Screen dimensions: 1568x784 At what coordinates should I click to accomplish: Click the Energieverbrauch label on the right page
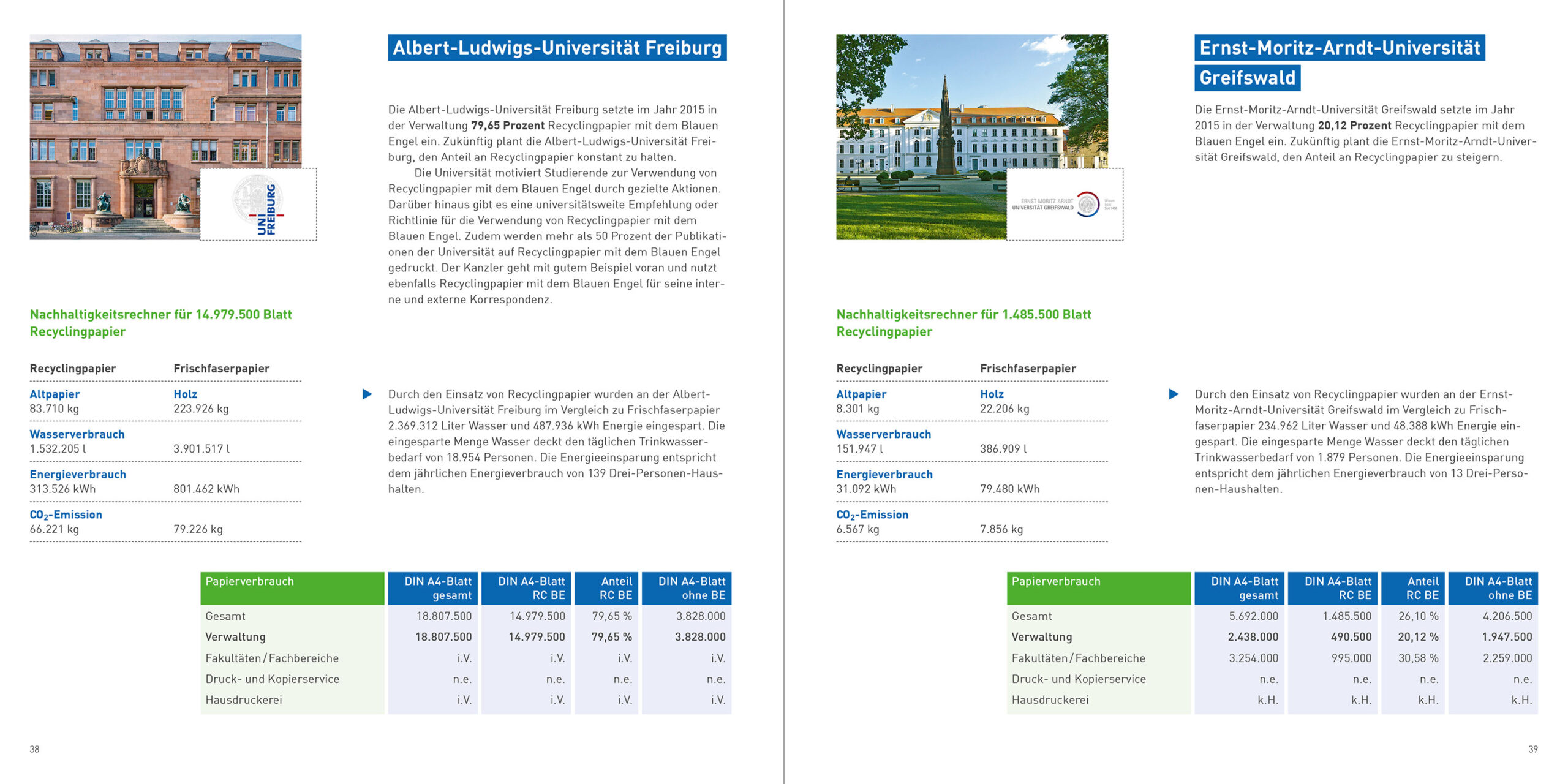point(884,475)
